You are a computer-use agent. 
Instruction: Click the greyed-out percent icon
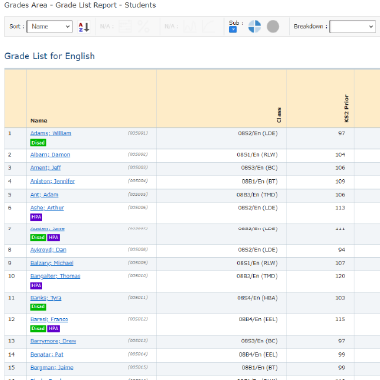pos(144,27)
